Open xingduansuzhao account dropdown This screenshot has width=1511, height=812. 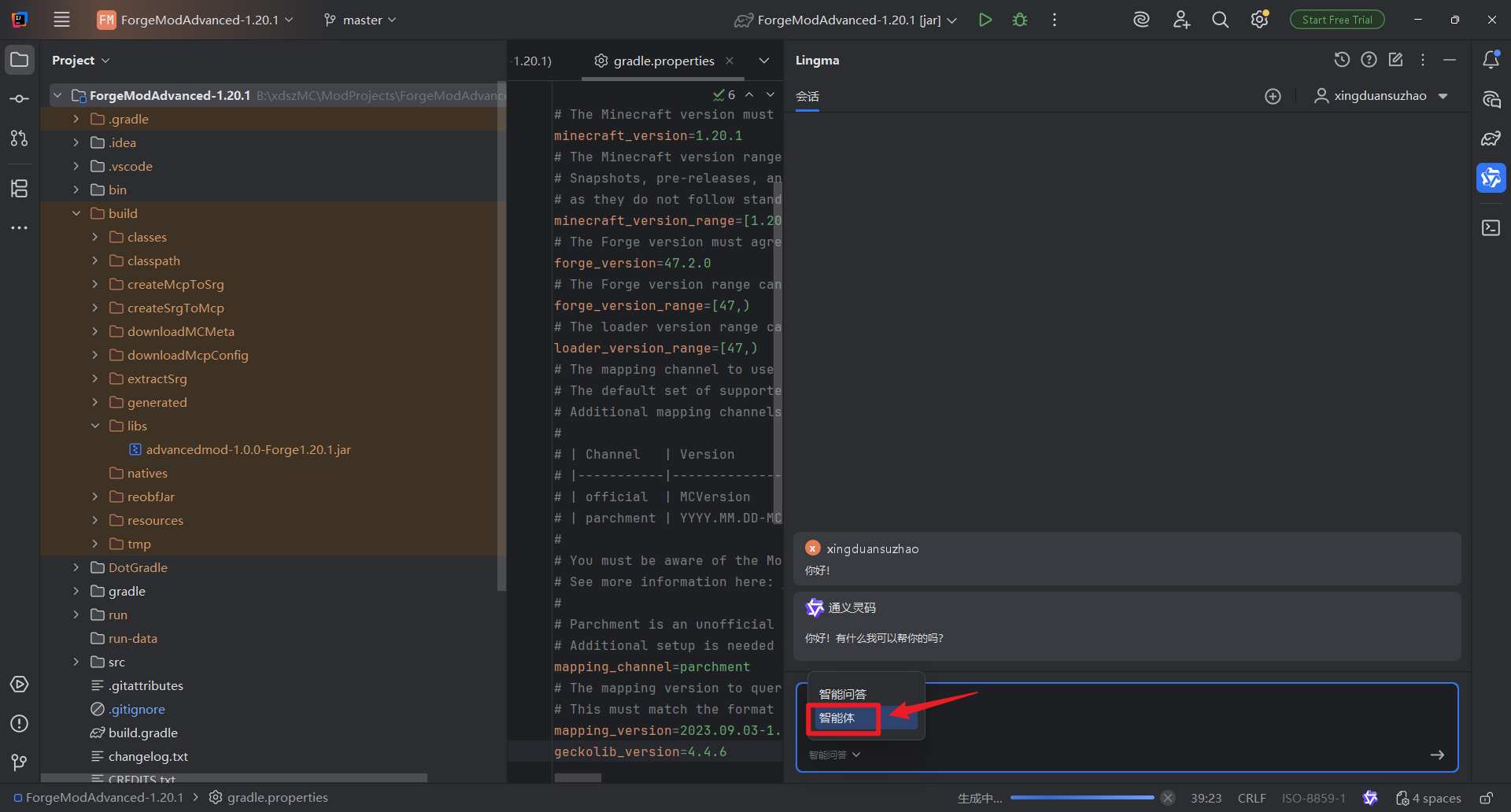click(1381, 96)
